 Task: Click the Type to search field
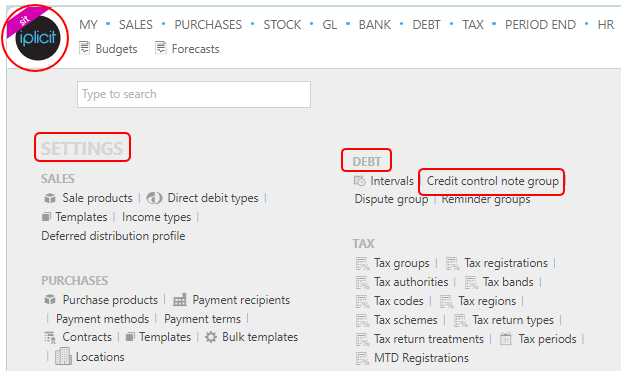point(194,94)
